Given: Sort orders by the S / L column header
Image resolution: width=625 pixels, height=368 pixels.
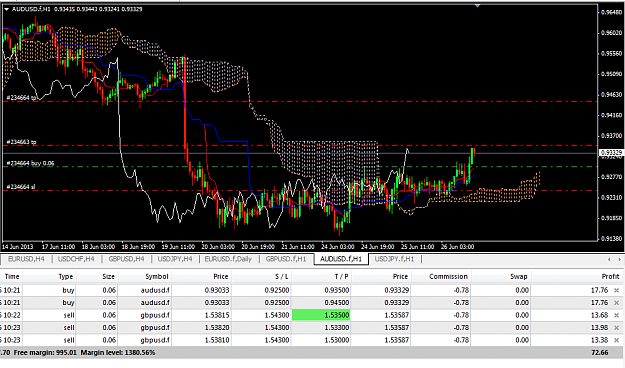Looking at the screenshot, I should 281,276.
